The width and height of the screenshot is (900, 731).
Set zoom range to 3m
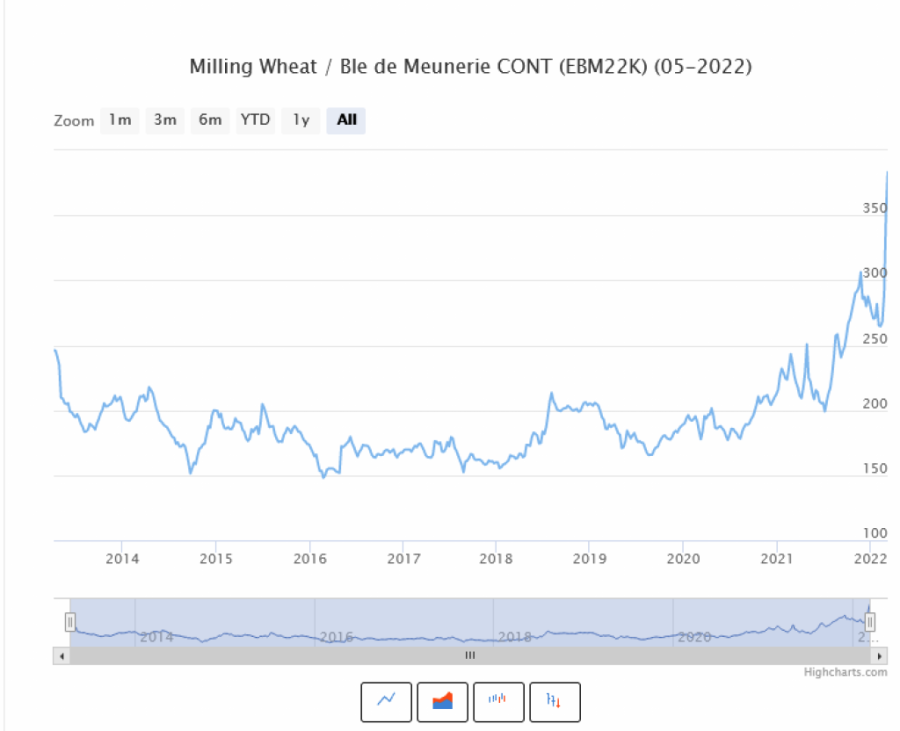tap(165, 121)
